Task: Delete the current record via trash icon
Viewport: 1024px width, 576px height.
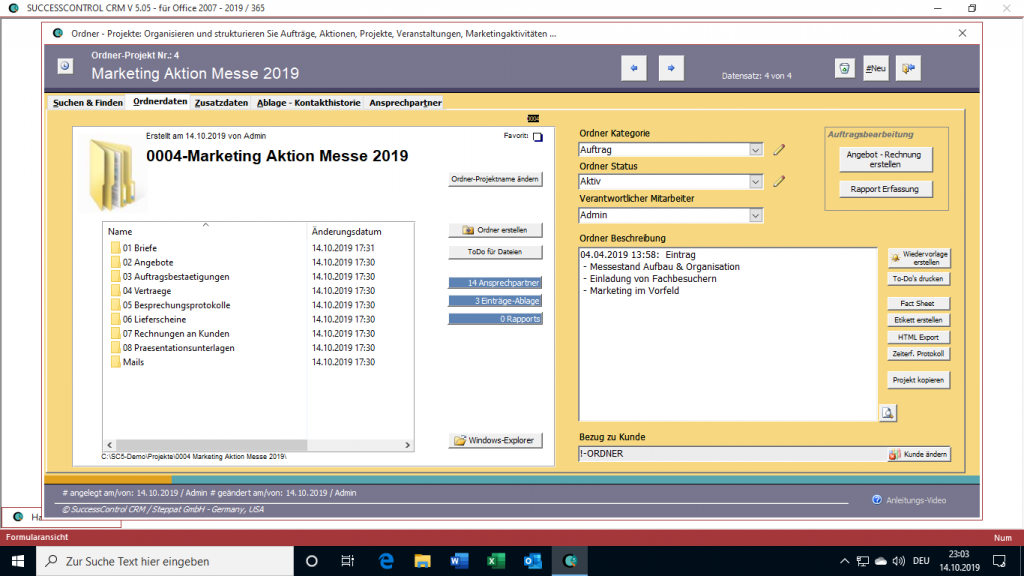Action: 841,67
